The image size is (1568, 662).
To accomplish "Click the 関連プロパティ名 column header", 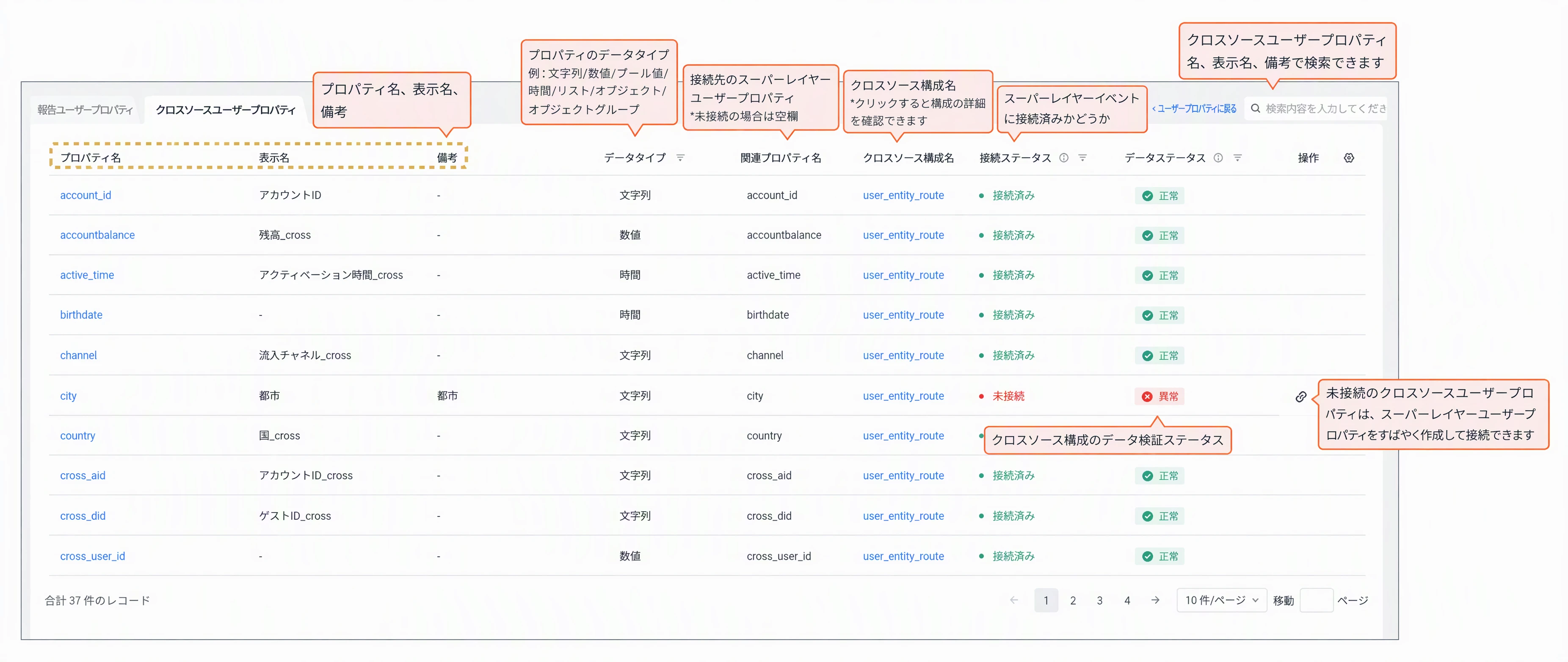I will 780,157.
